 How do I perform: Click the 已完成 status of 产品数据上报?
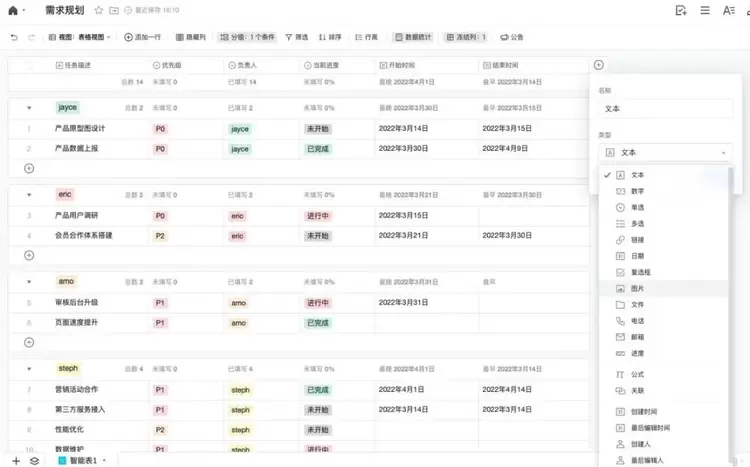[318, 149]
